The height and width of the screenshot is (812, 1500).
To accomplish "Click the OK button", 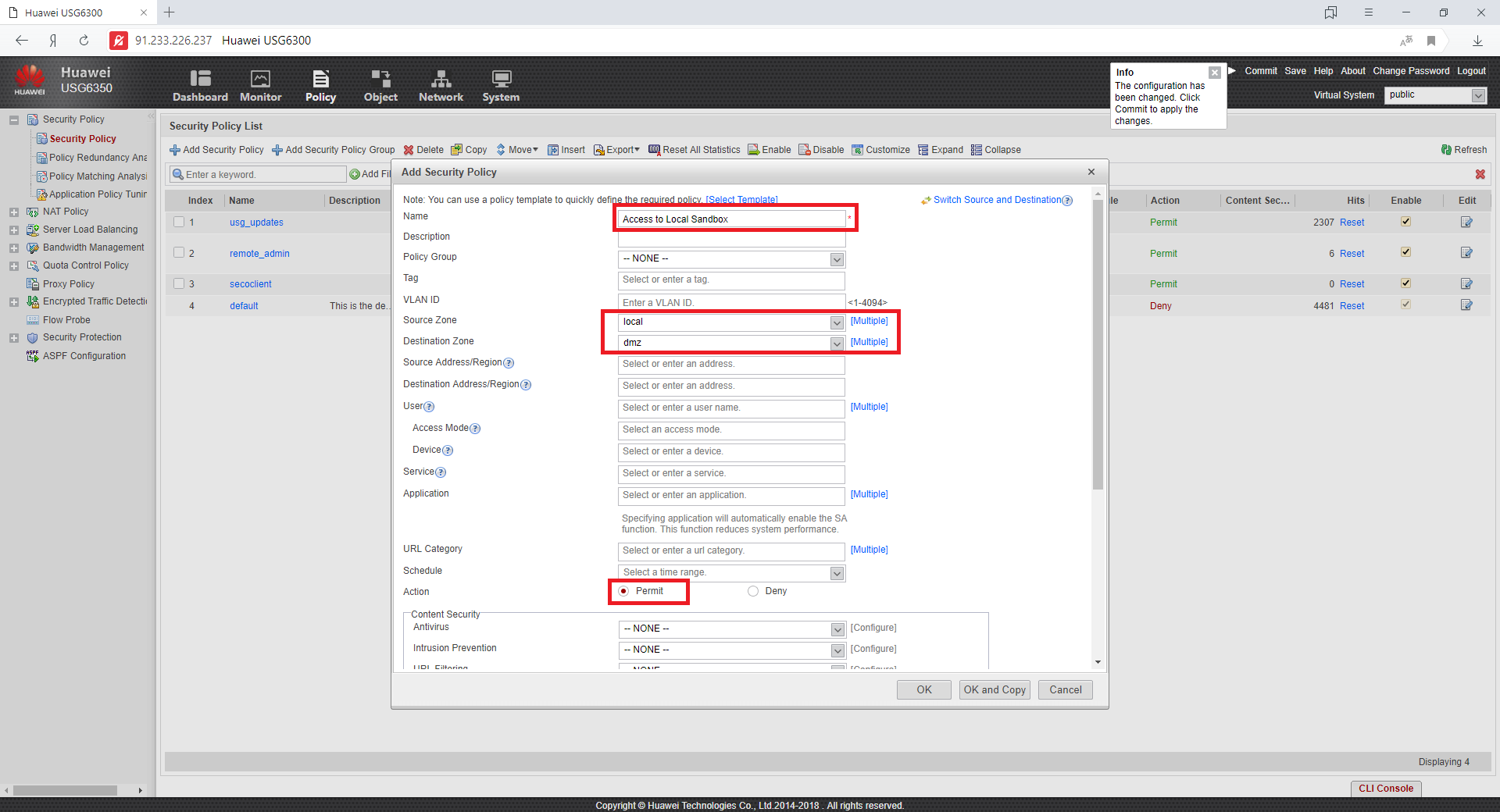I will click(x=924, y=690).
